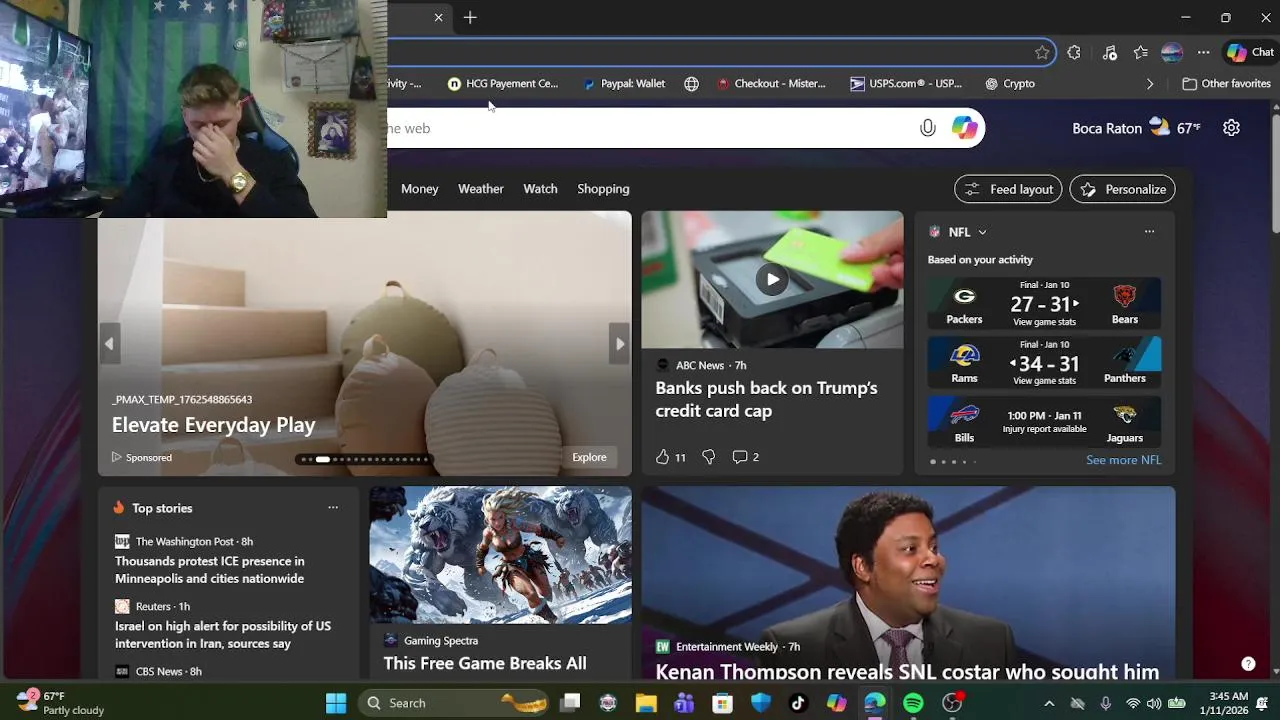Open the clock and date panel
Screen dimensions: 1280x720
click(1227, 703)
